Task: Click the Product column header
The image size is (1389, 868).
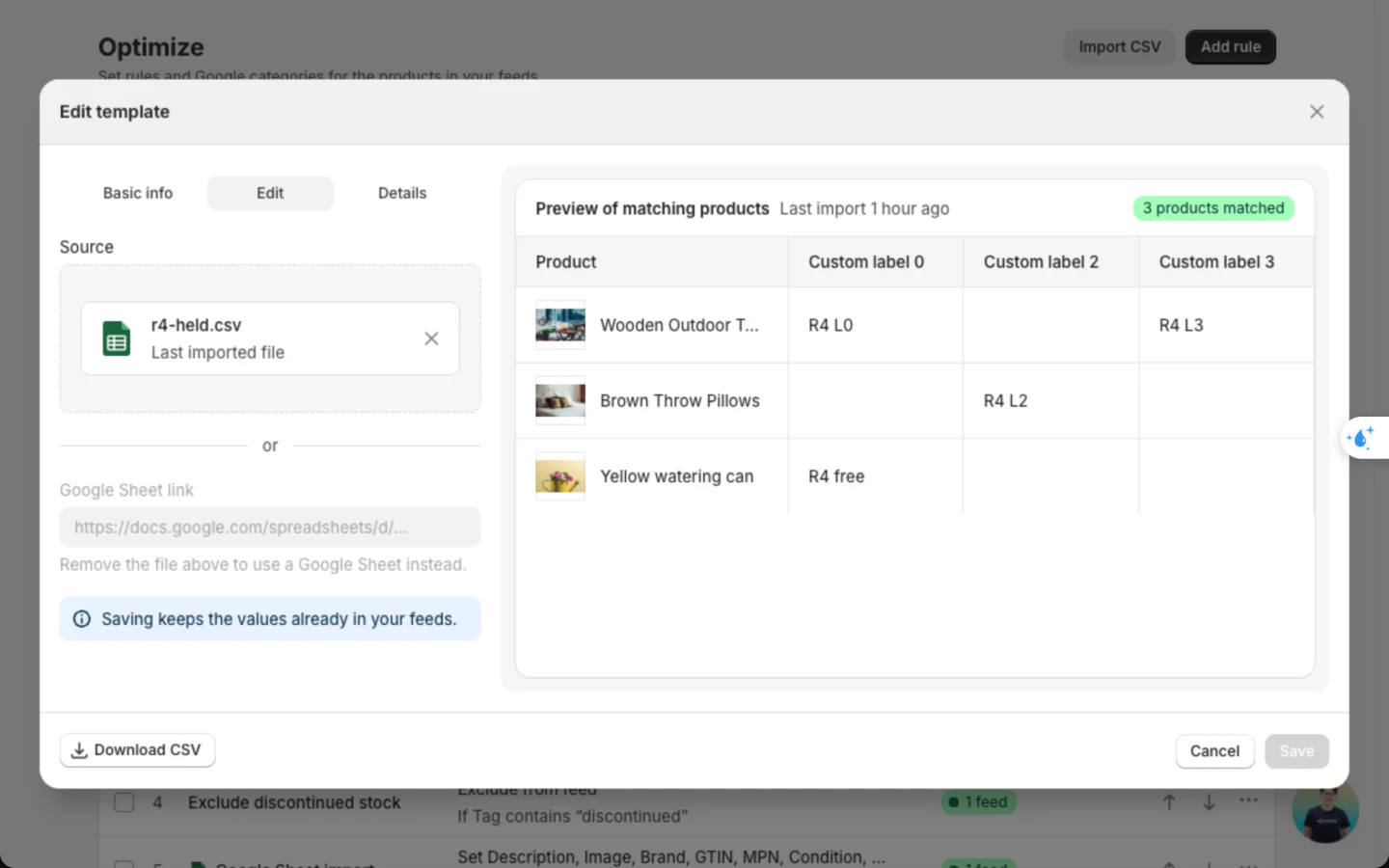Action: pyautogui.click(x=652, y=262)
